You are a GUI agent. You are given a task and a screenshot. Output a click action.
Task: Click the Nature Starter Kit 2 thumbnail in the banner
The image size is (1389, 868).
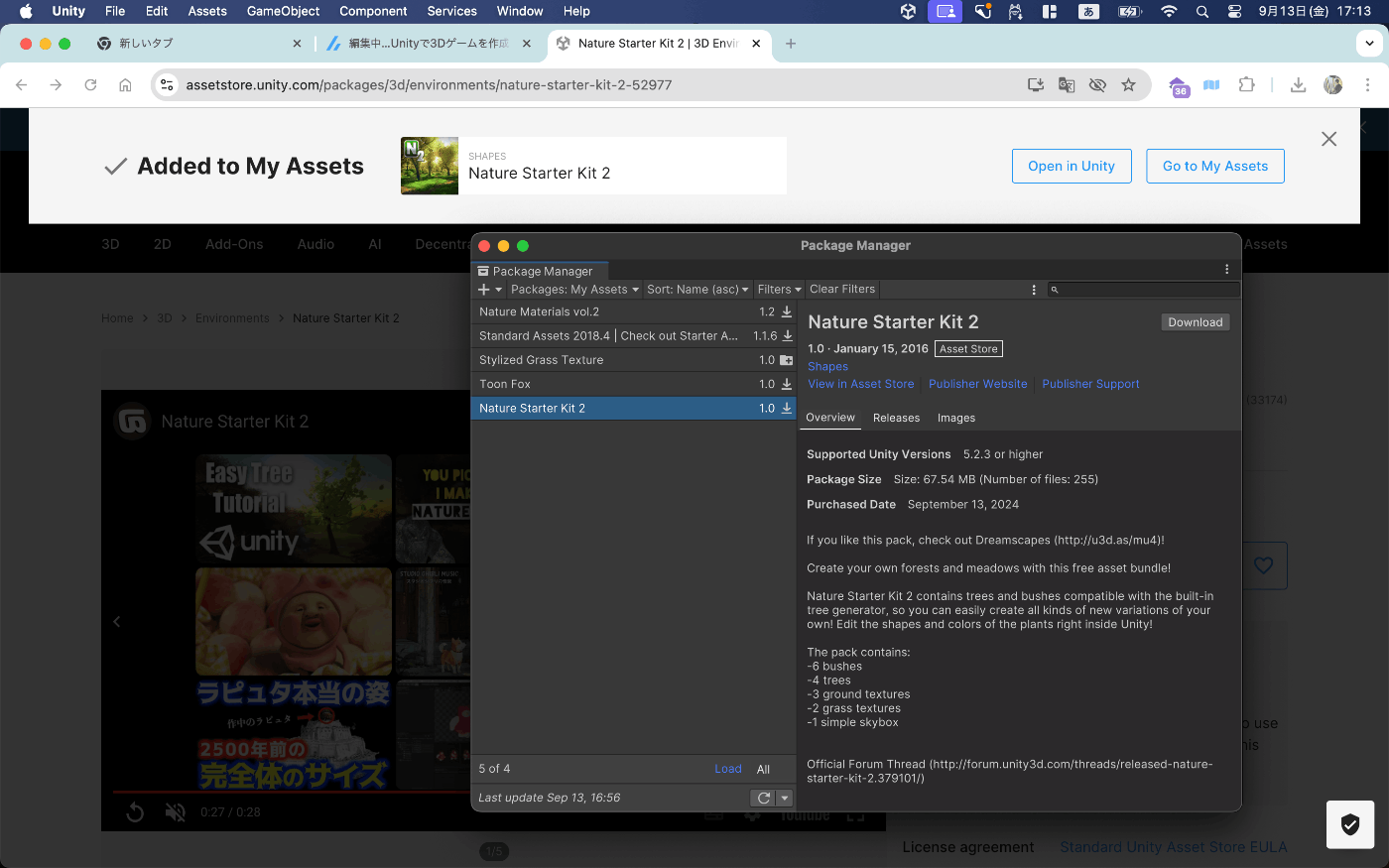(430, 166)
